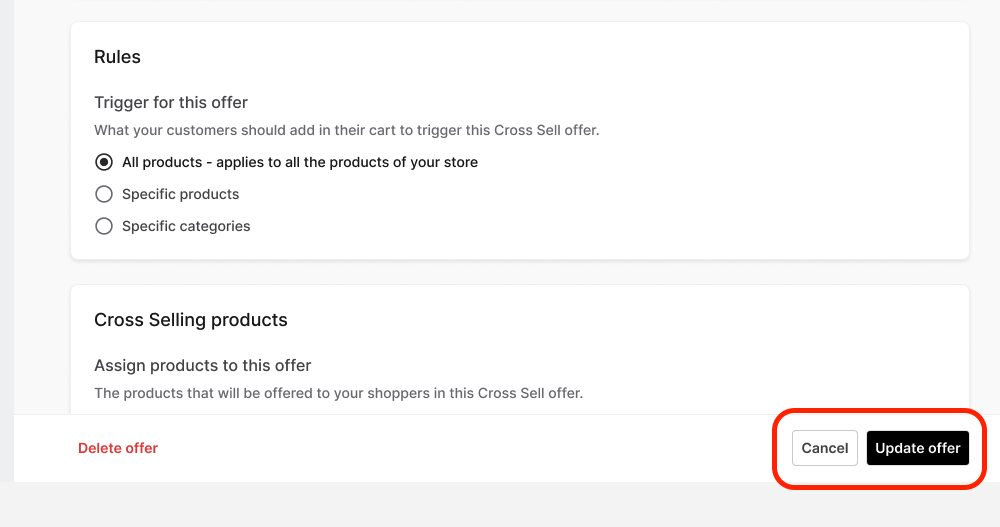Choose the Specific products radio circle

104,194
